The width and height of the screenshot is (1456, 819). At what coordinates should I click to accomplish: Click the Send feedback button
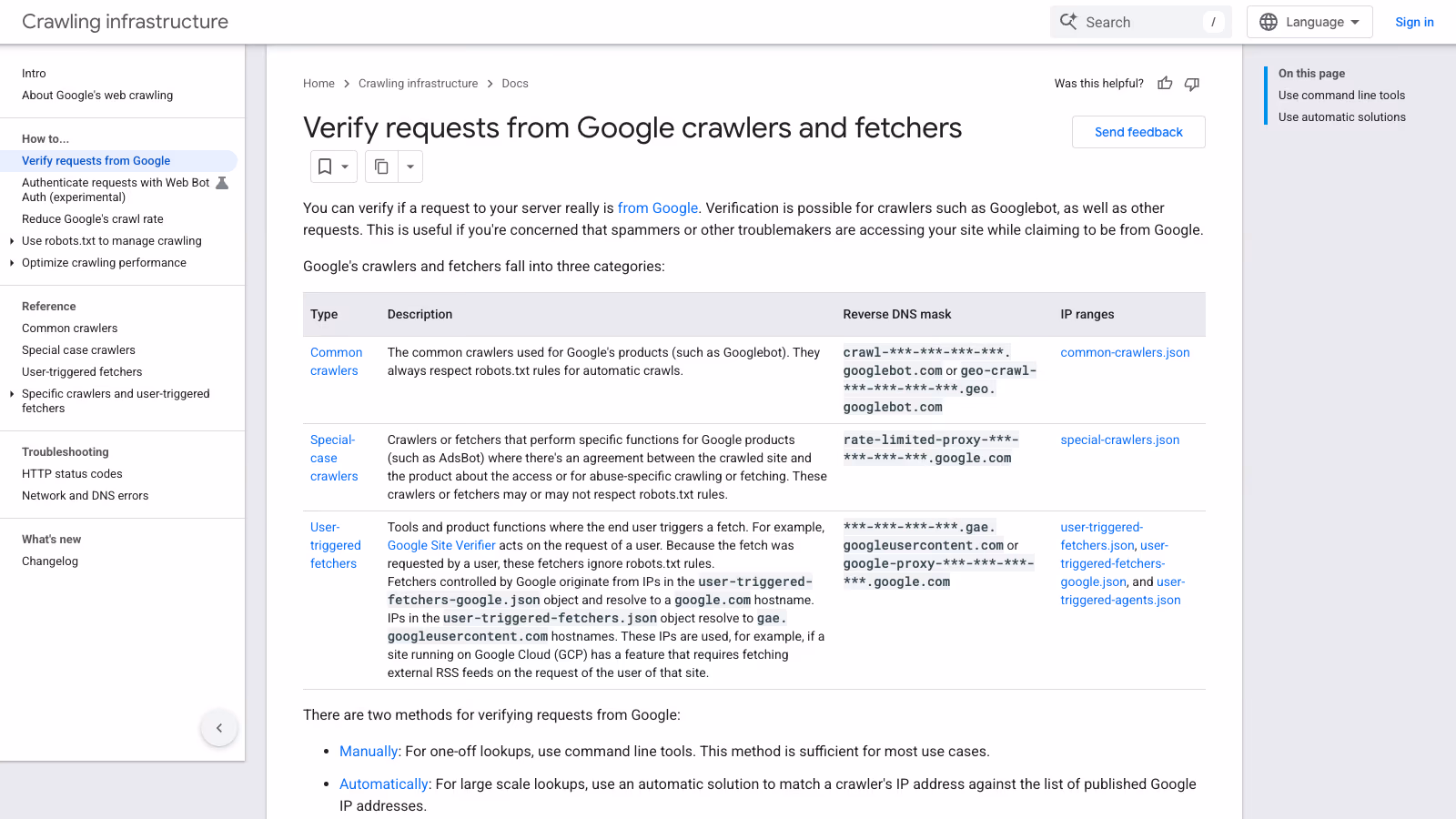tap(1138, 132)
